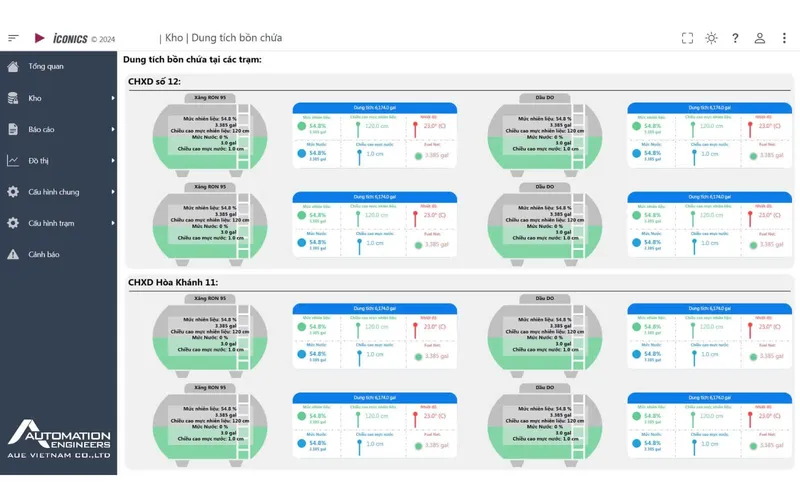Click the red temperature gauge in first Dung tích panel
This screenshot has width=800, height=500.
tap(415, 129)
